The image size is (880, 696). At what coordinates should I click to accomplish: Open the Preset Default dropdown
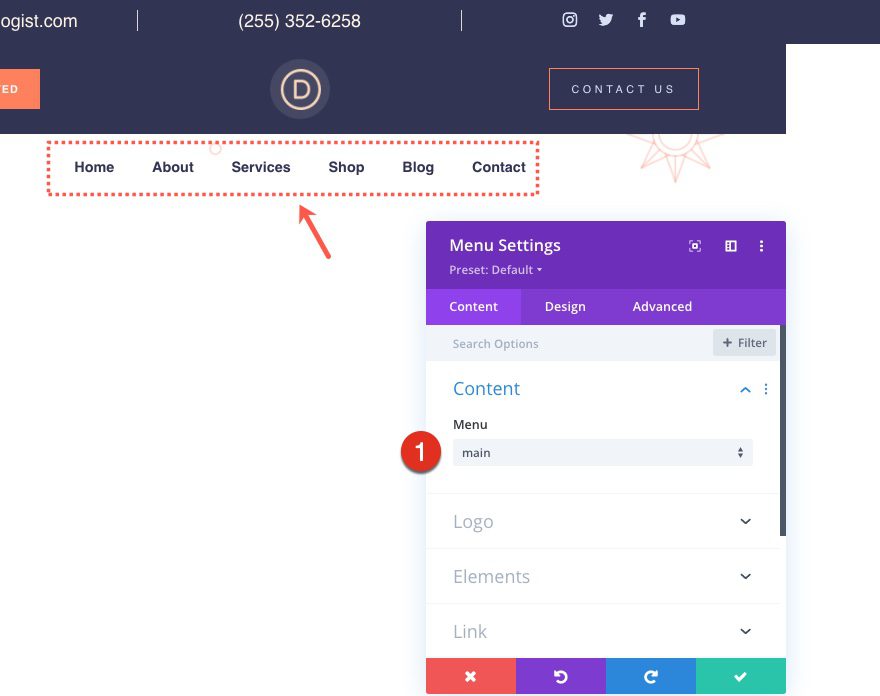pos(494,269)
